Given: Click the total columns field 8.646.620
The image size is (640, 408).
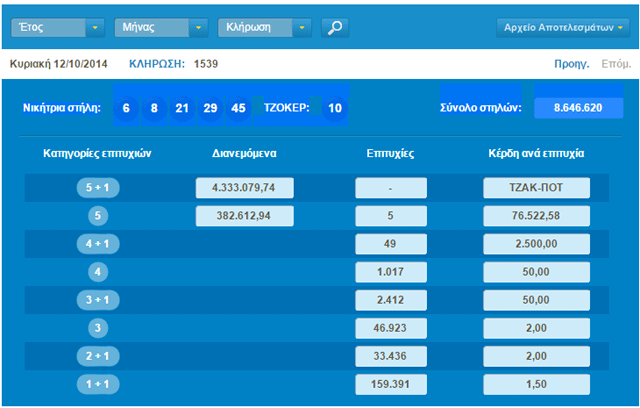Looking at the screenshot, I should tap(577, 107).
